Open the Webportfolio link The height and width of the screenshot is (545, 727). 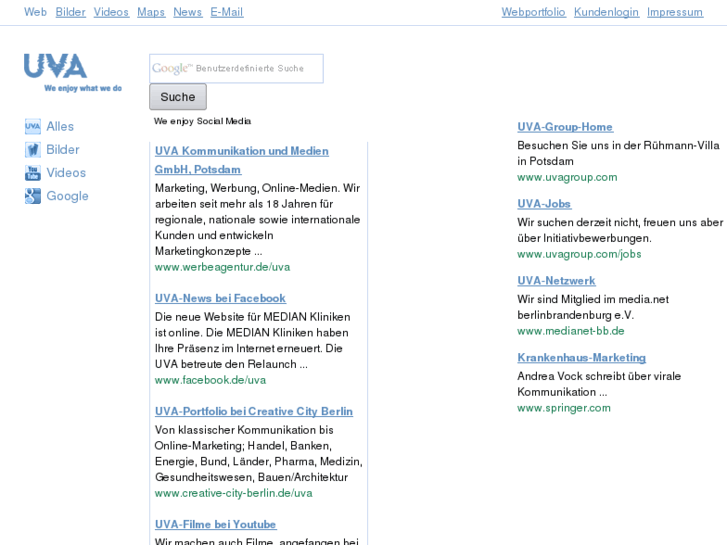click(534, 12)
